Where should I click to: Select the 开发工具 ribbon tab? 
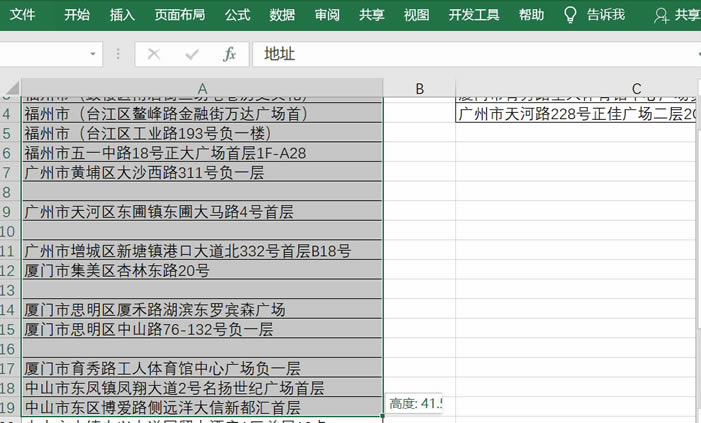tap(474, 15)
